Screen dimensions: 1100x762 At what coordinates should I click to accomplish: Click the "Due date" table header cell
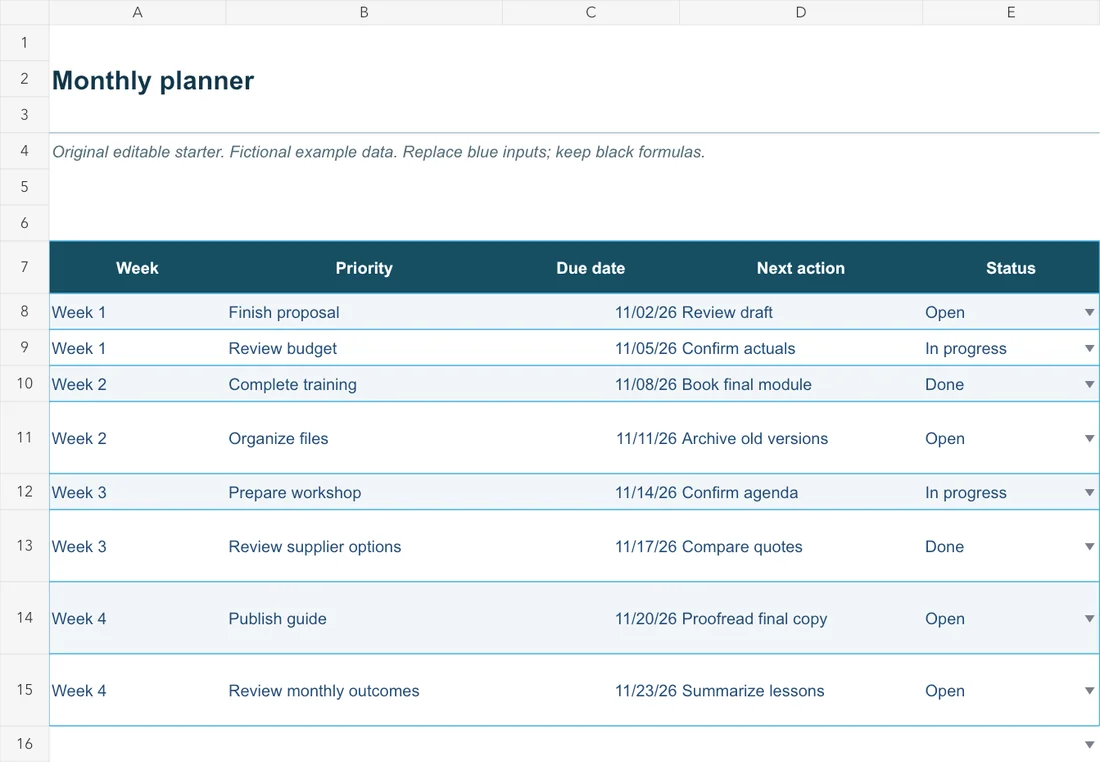point(591,268)
